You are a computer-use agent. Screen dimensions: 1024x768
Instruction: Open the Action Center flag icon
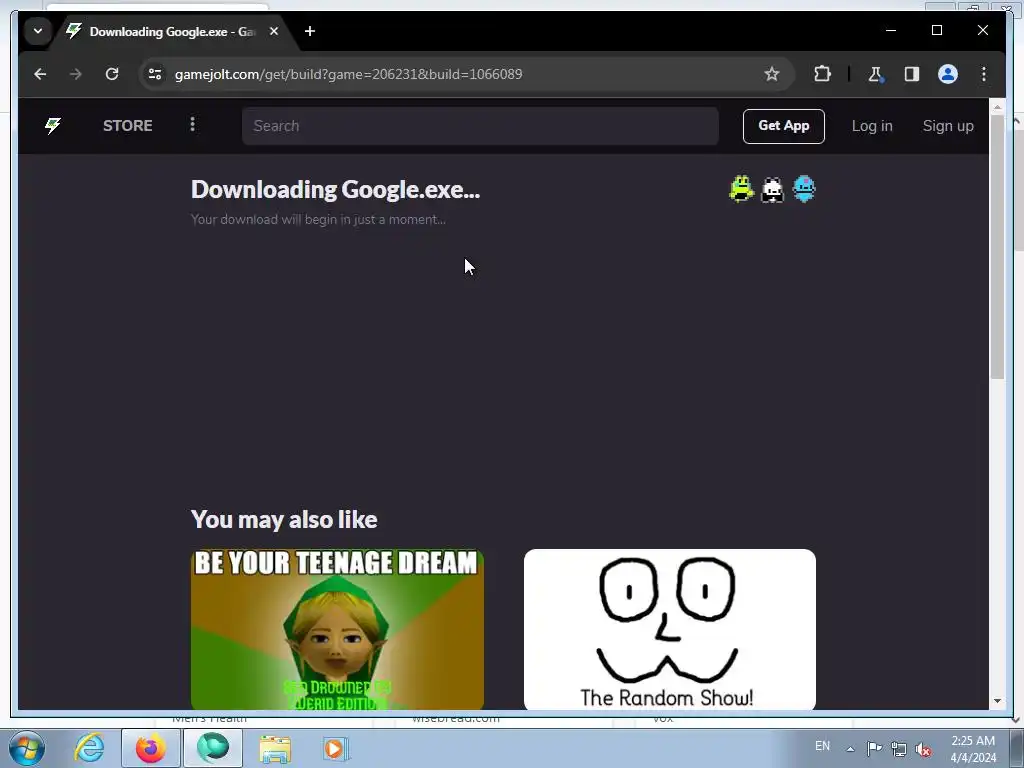tap(874, 748)
